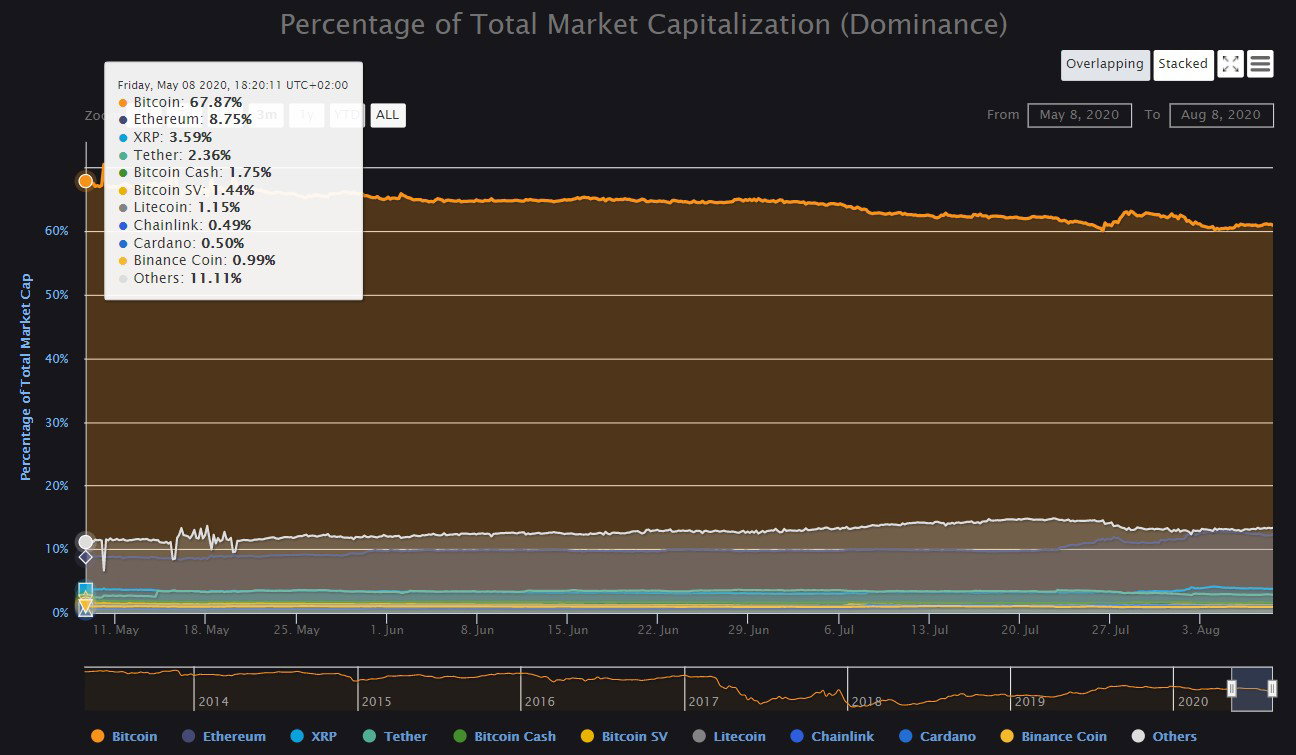
Task: Select the ALL zoom range button
Action: [x=388, y=115]
